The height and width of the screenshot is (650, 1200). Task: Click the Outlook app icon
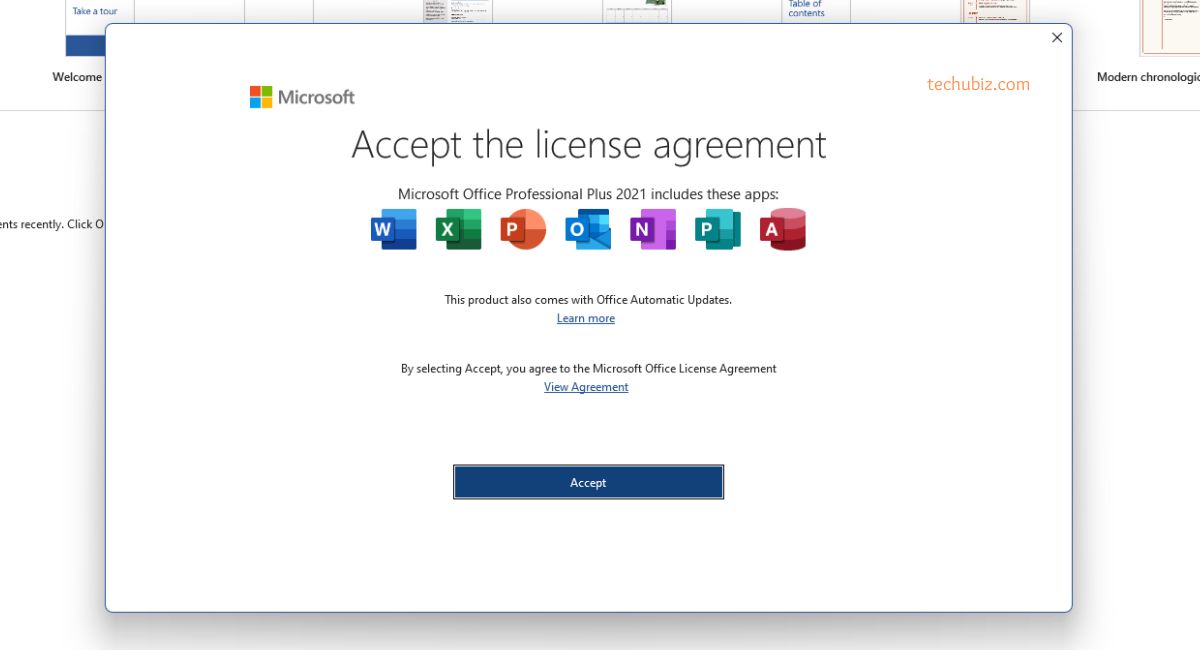[x=588, y=229]
